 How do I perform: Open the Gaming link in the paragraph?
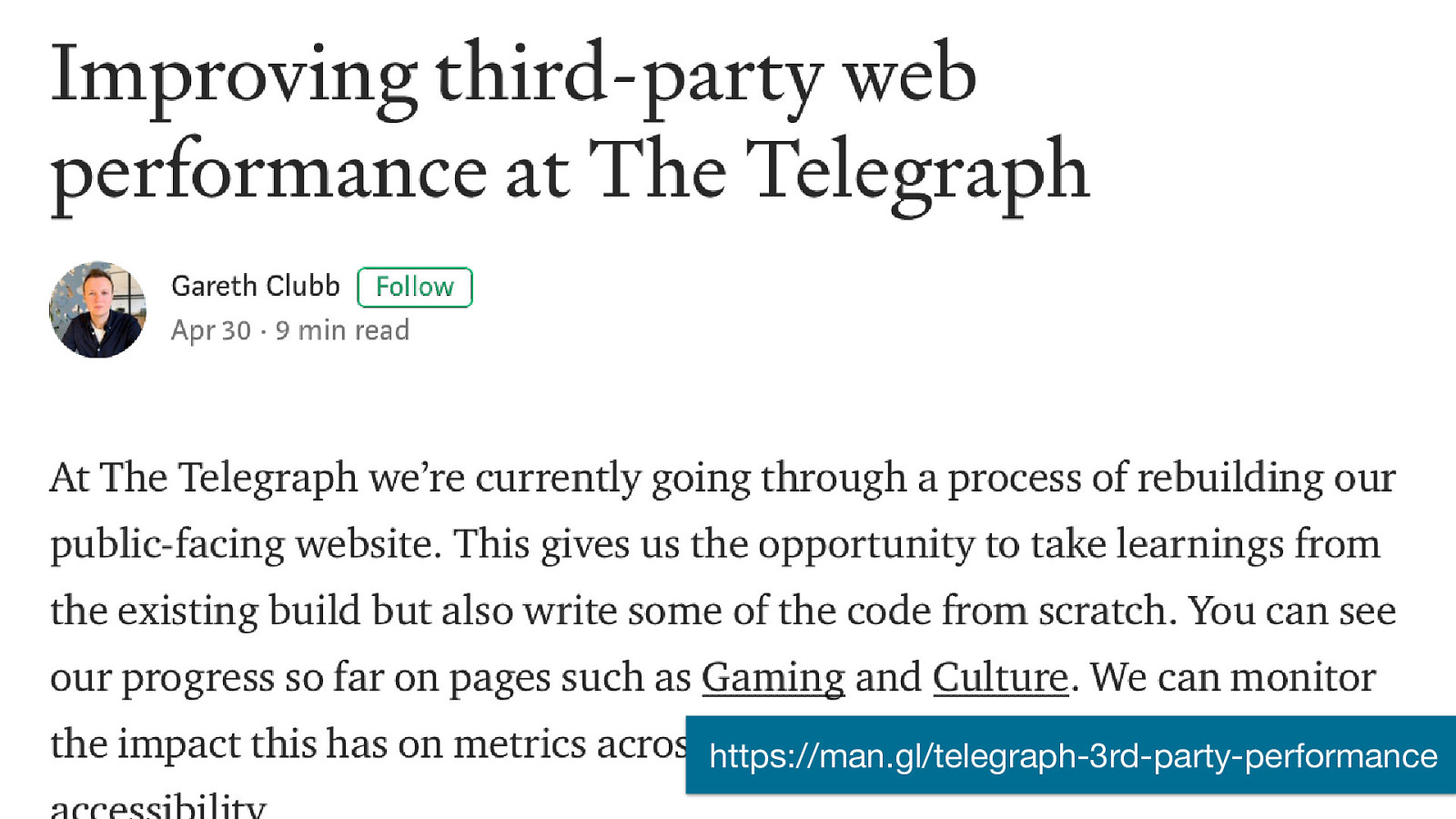773,678
